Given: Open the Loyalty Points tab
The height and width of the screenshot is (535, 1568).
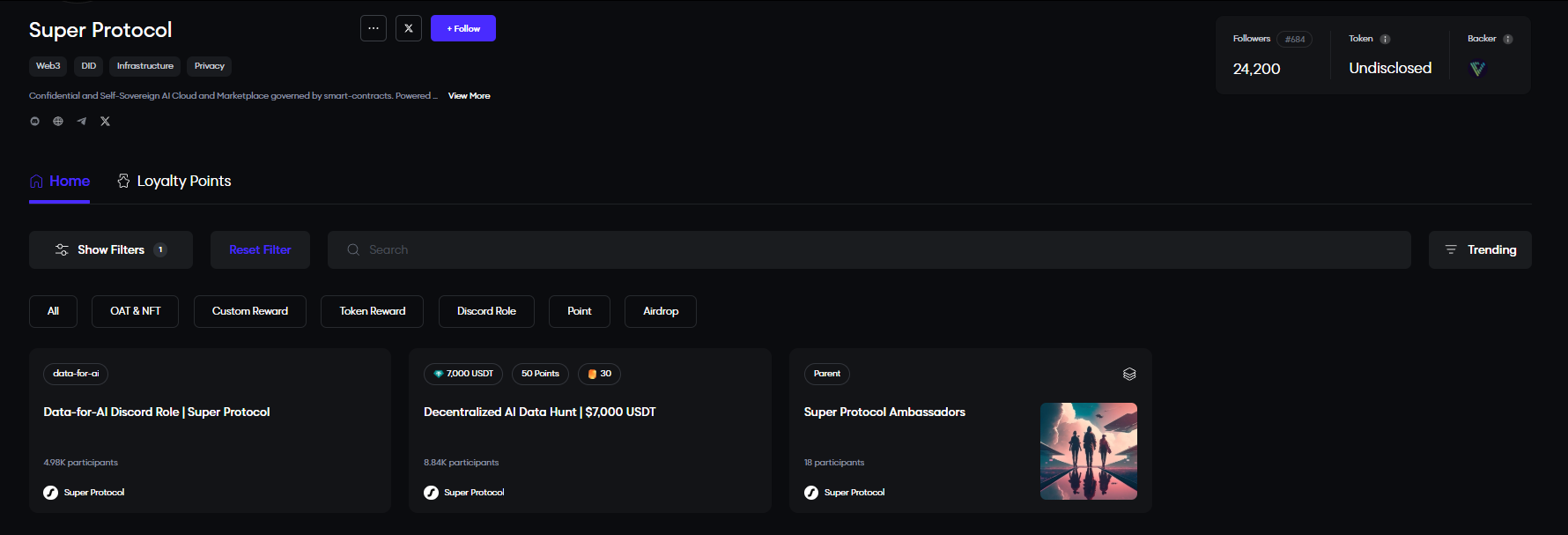Looking at the screenshot, I should click(174, 181).
